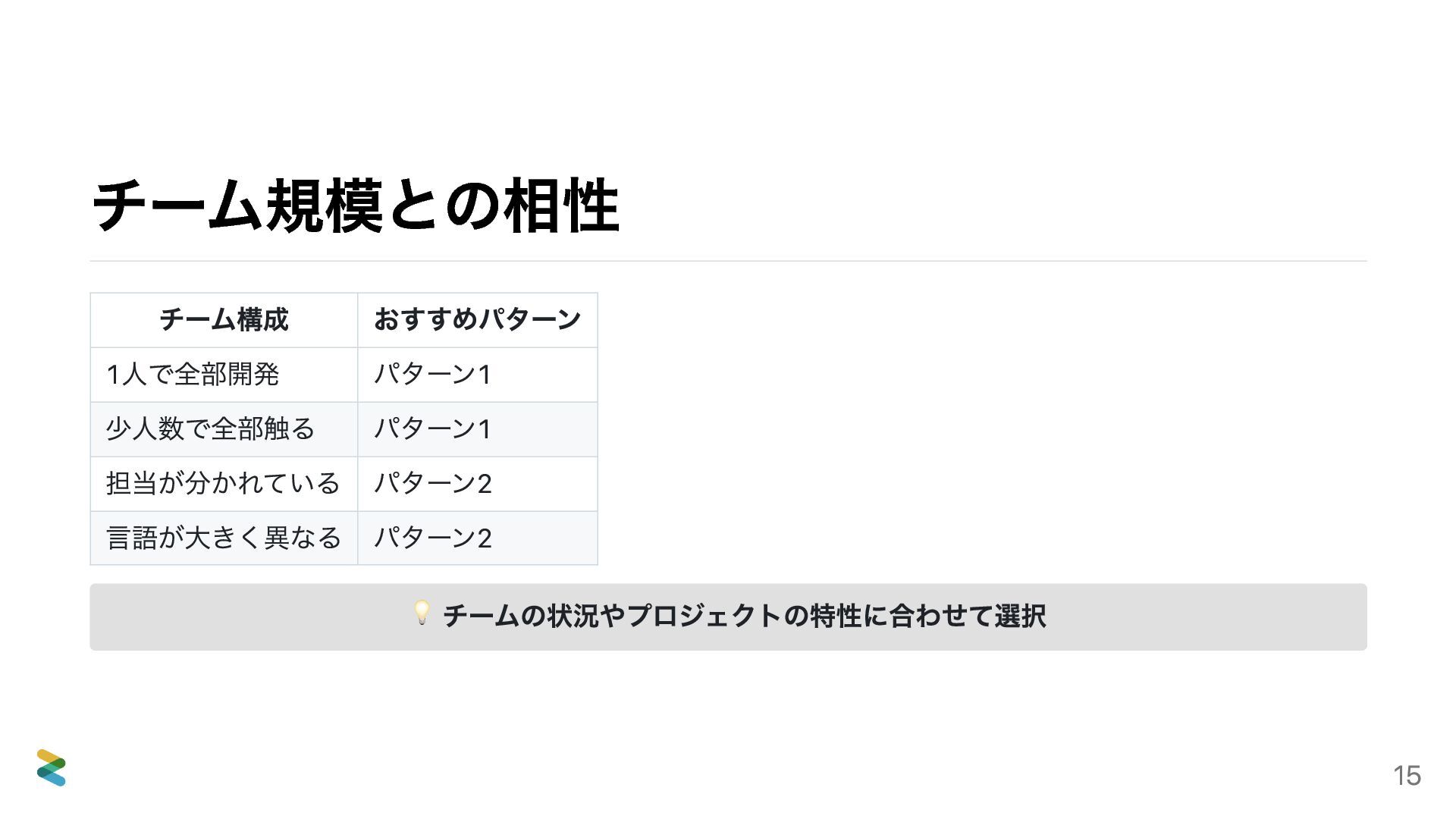Click the word 相性 in the title
Screen dimensions: 1456x819
tap(562, 206)
